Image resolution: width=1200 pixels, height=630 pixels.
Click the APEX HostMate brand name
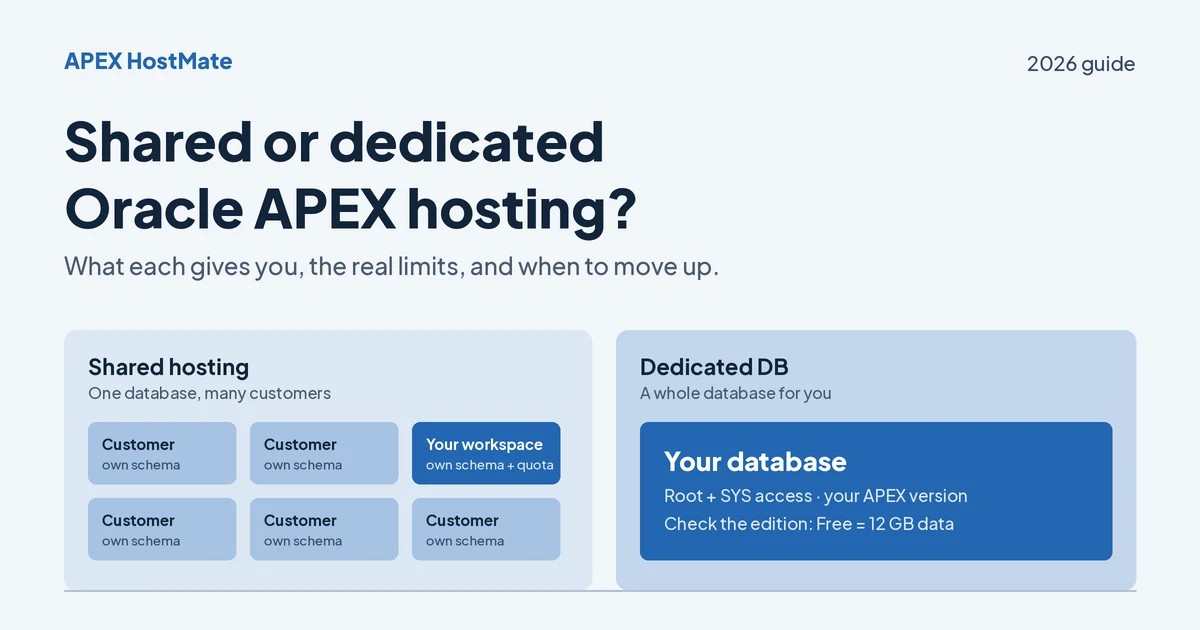tap(148, 61)
